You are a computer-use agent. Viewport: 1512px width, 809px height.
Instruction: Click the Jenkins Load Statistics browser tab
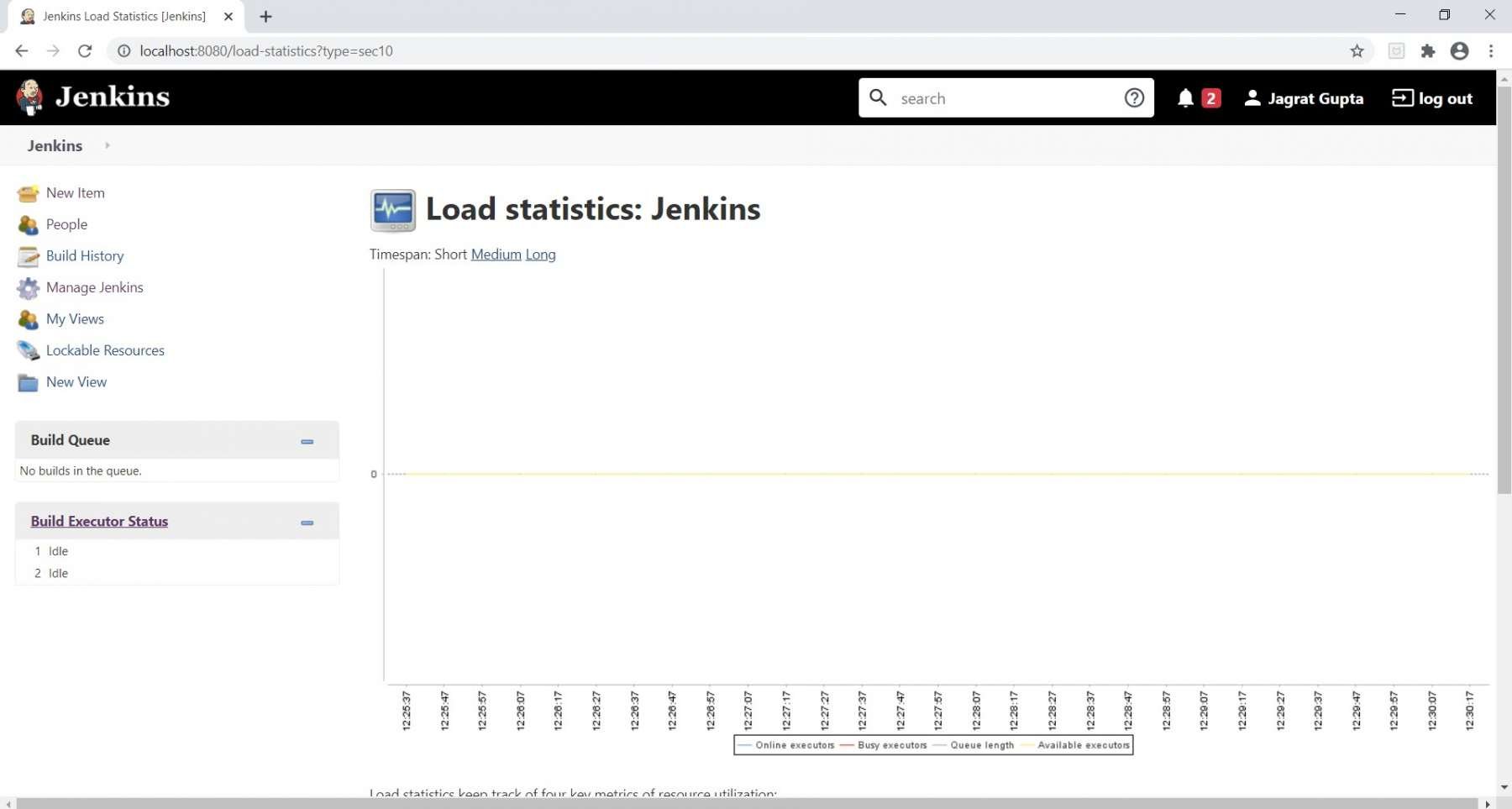pyautogui.click(x=124, y=16)
